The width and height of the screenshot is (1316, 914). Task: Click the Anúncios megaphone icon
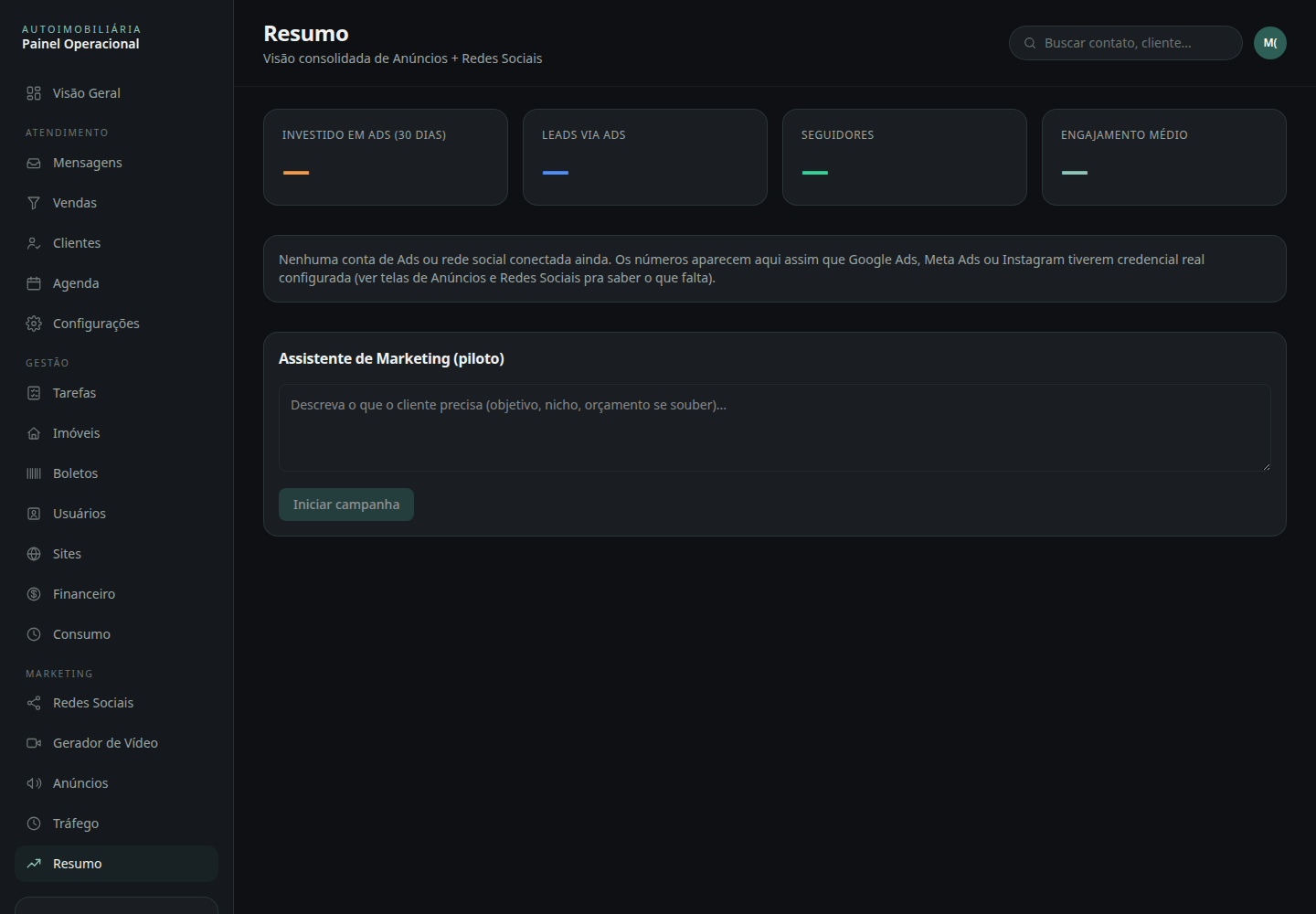pyautogui.click(x=34, y=783)
